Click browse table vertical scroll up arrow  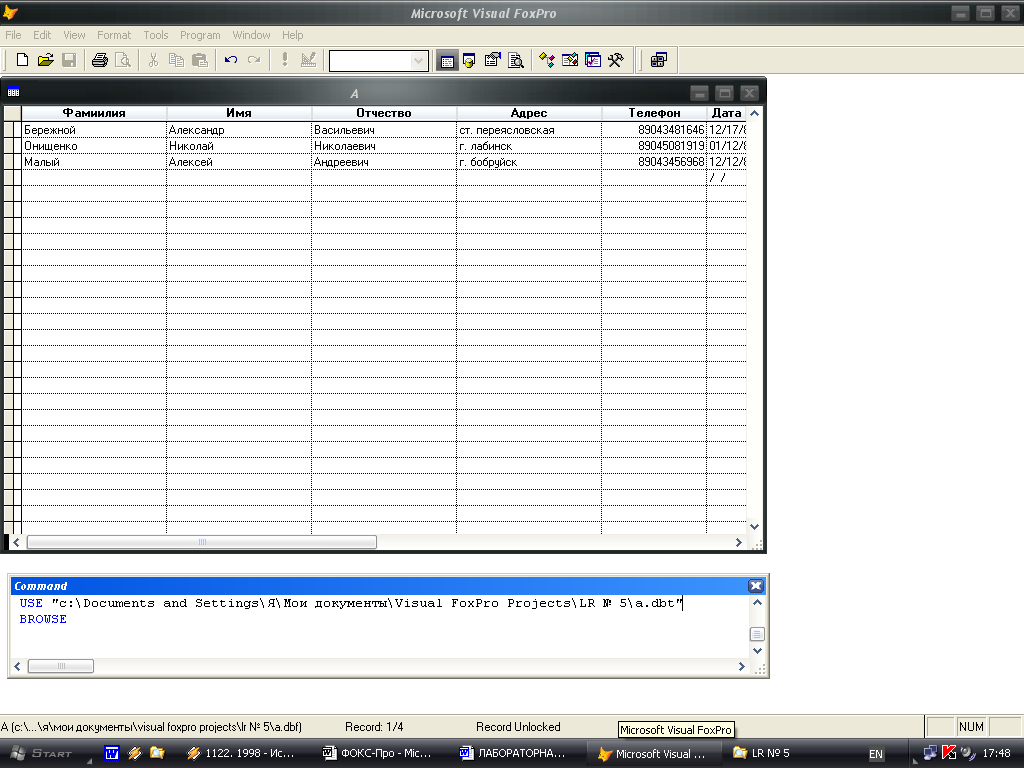click(x=754, y=114)
